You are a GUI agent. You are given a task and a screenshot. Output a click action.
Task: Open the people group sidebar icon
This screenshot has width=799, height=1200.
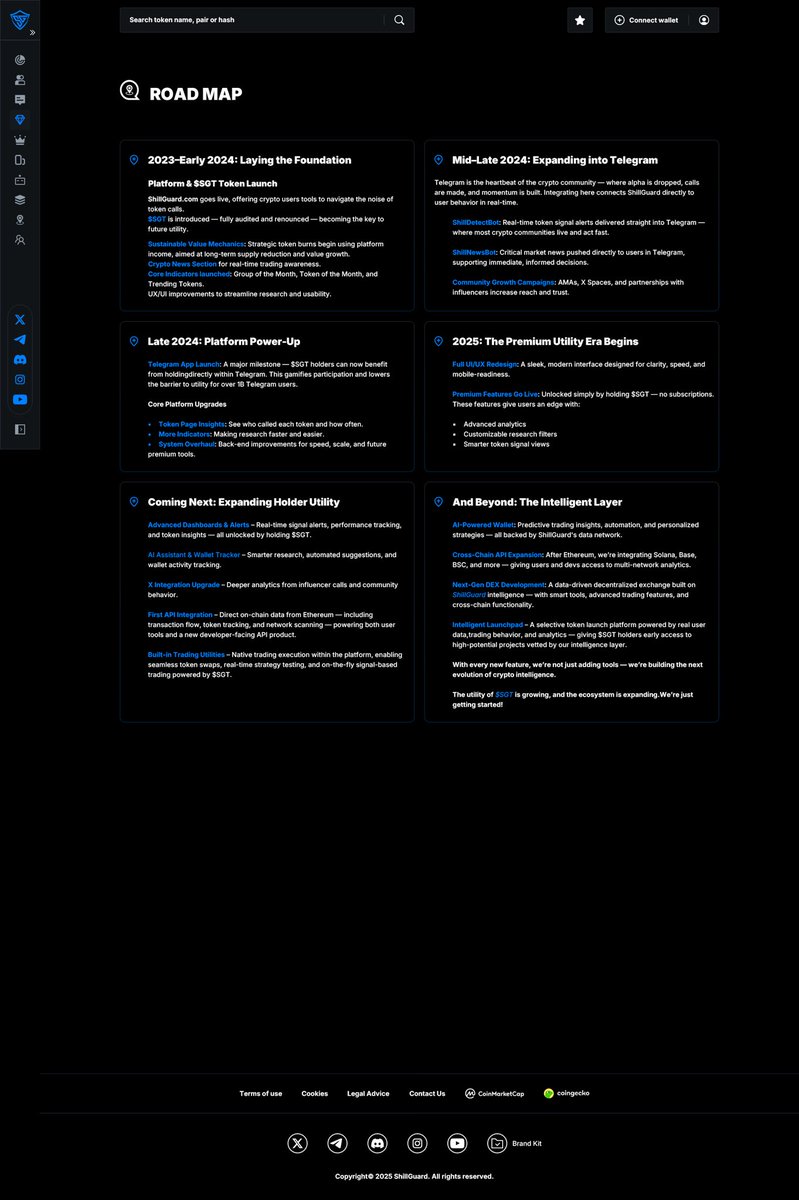coord(20,240)
